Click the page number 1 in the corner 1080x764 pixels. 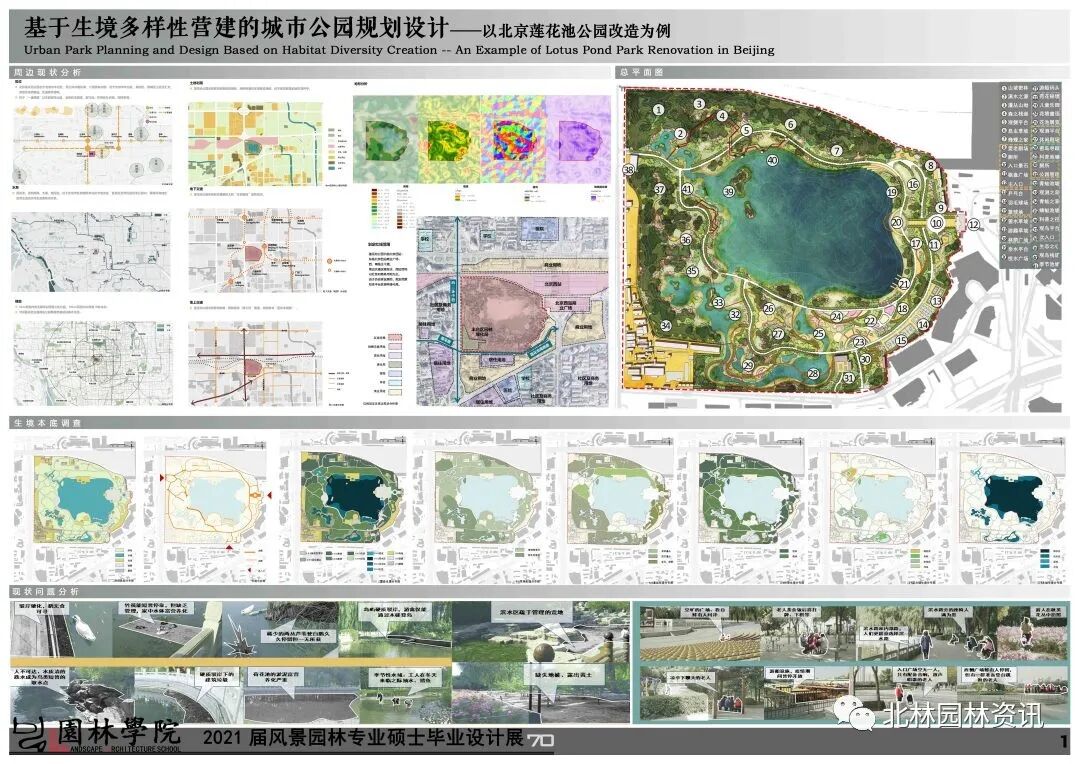(x=1064, y=741)
